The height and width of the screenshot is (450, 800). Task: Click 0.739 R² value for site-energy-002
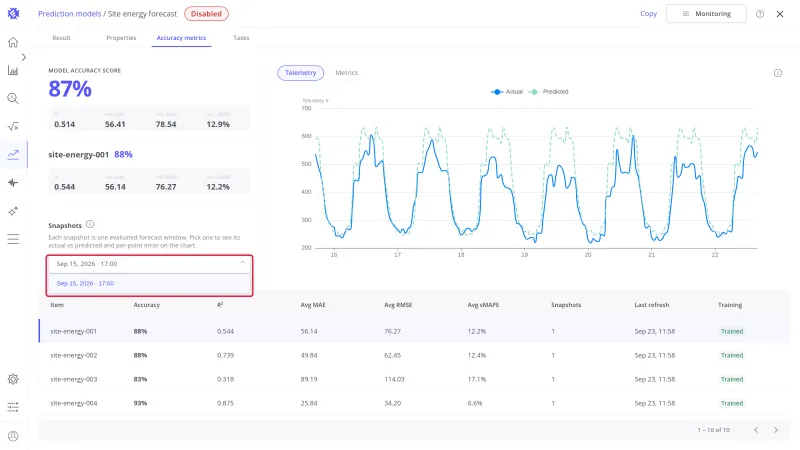(226, 355)
